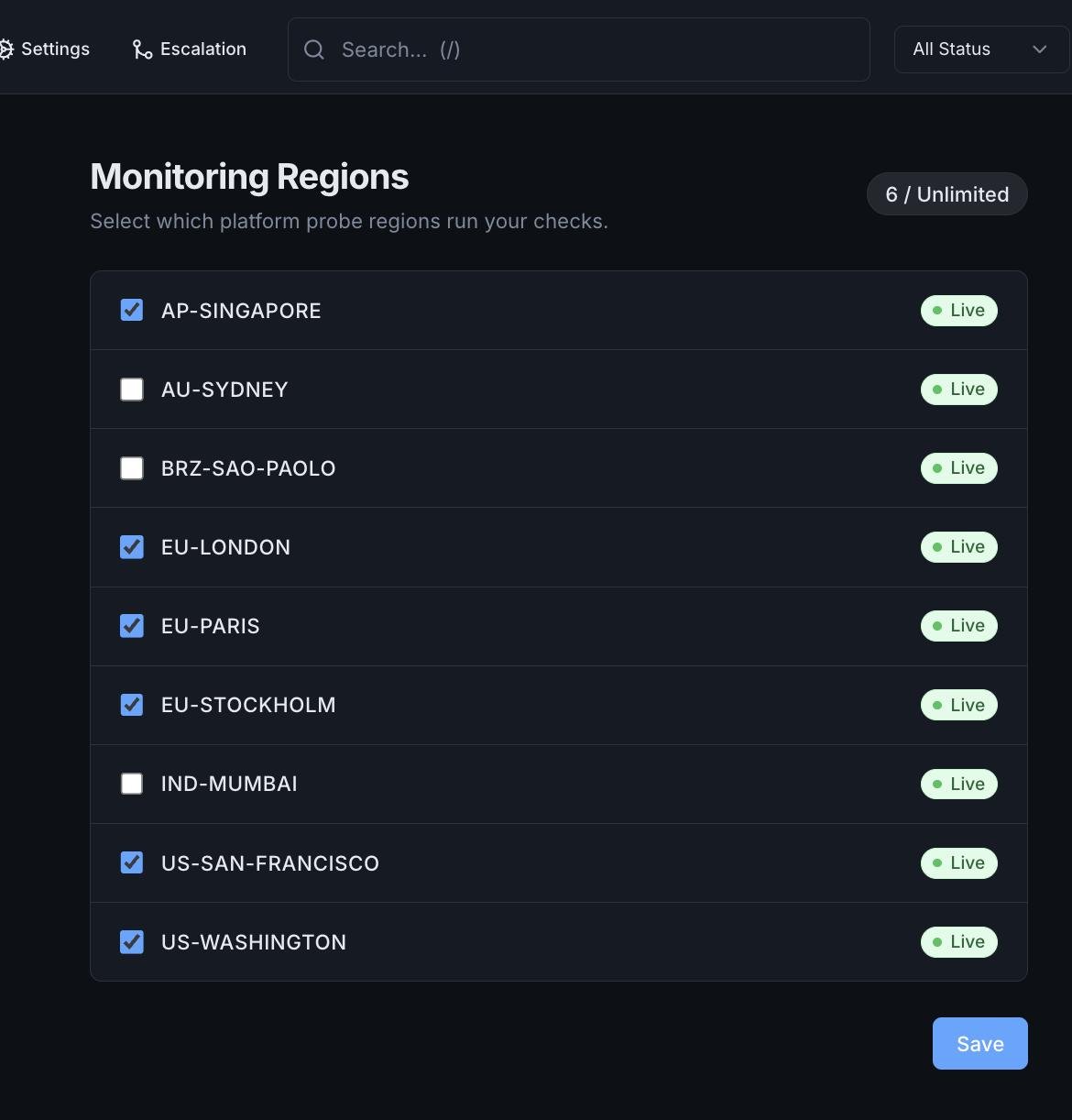This screenshot has width=1072, height=1120.
Task: Expand the All Status chevron arrow
Action: 1039,49
